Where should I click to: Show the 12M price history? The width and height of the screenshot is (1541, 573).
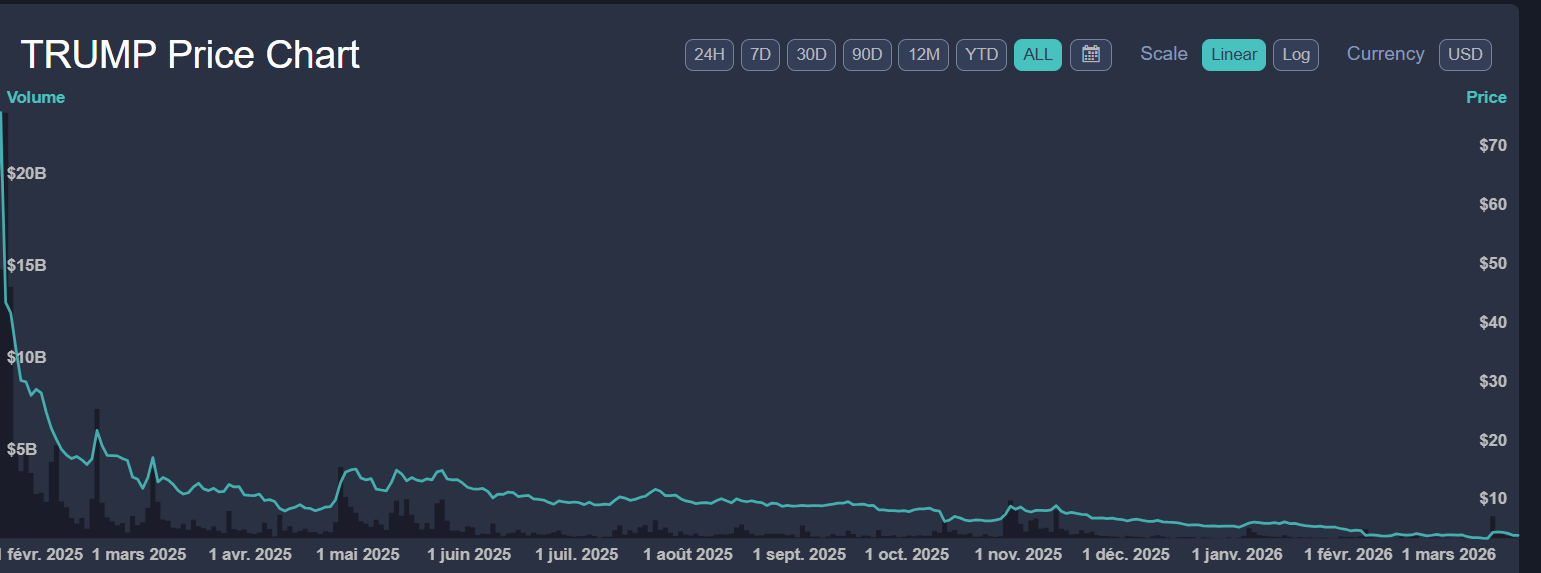pos(924,55)
